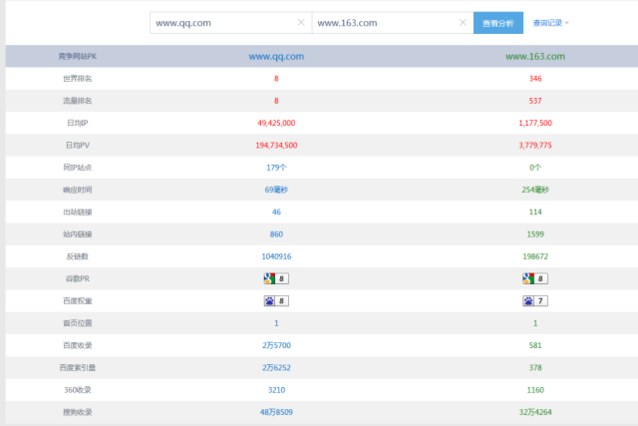Click same-IP sites value 0个
Screen dimensions: 638x426
click(535, 167)
